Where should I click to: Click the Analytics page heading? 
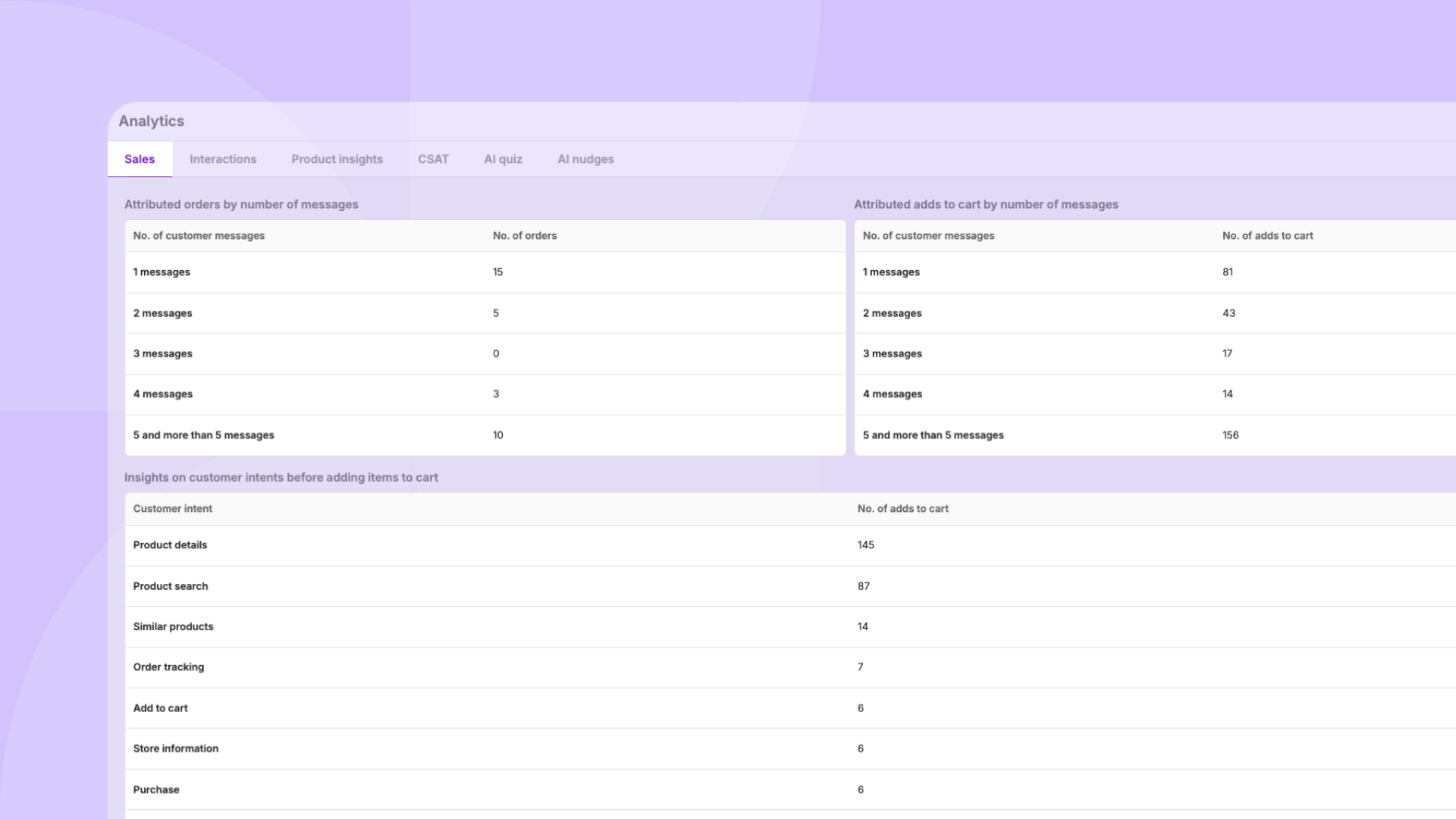[x=151, y=121]
